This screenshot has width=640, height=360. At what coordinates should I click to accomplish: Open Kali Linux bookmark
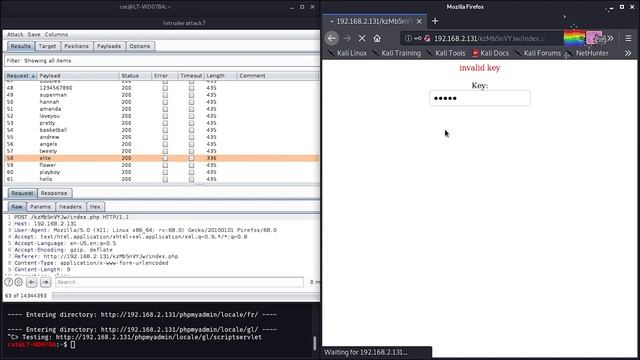tap(348, 53)
